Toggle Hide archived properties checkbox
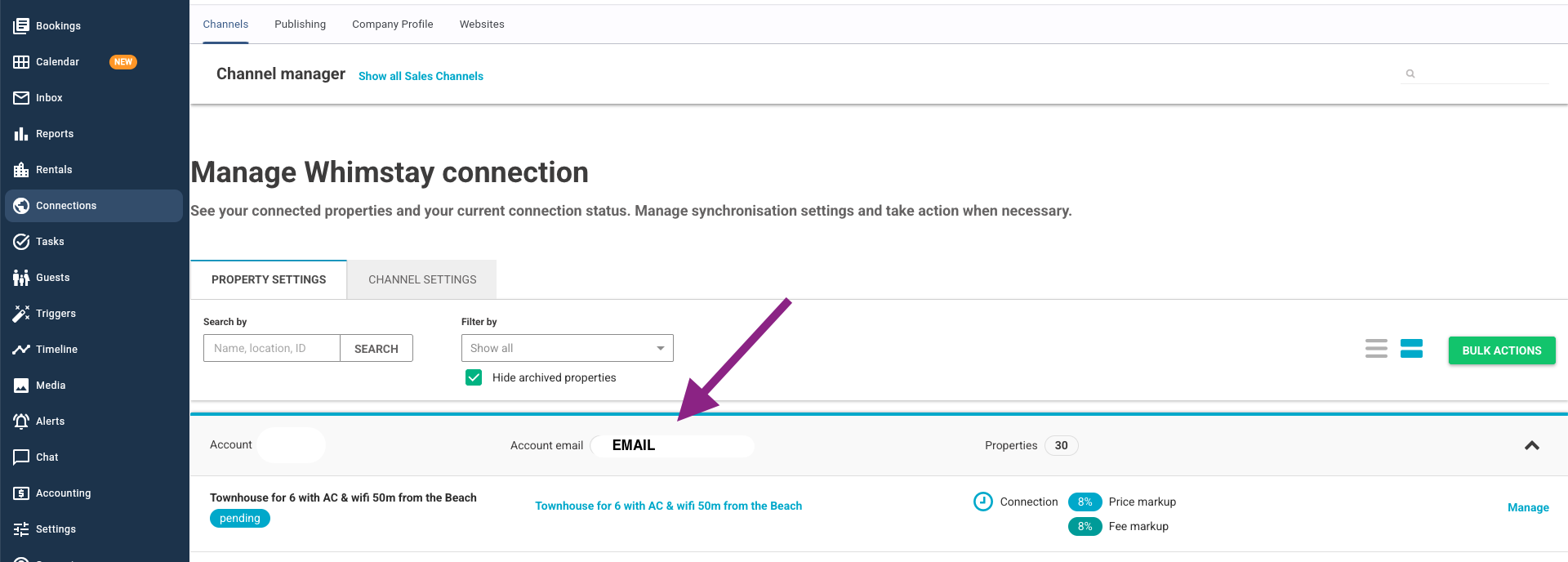The height and width of the screenshot is (562, 1568). 474,377
